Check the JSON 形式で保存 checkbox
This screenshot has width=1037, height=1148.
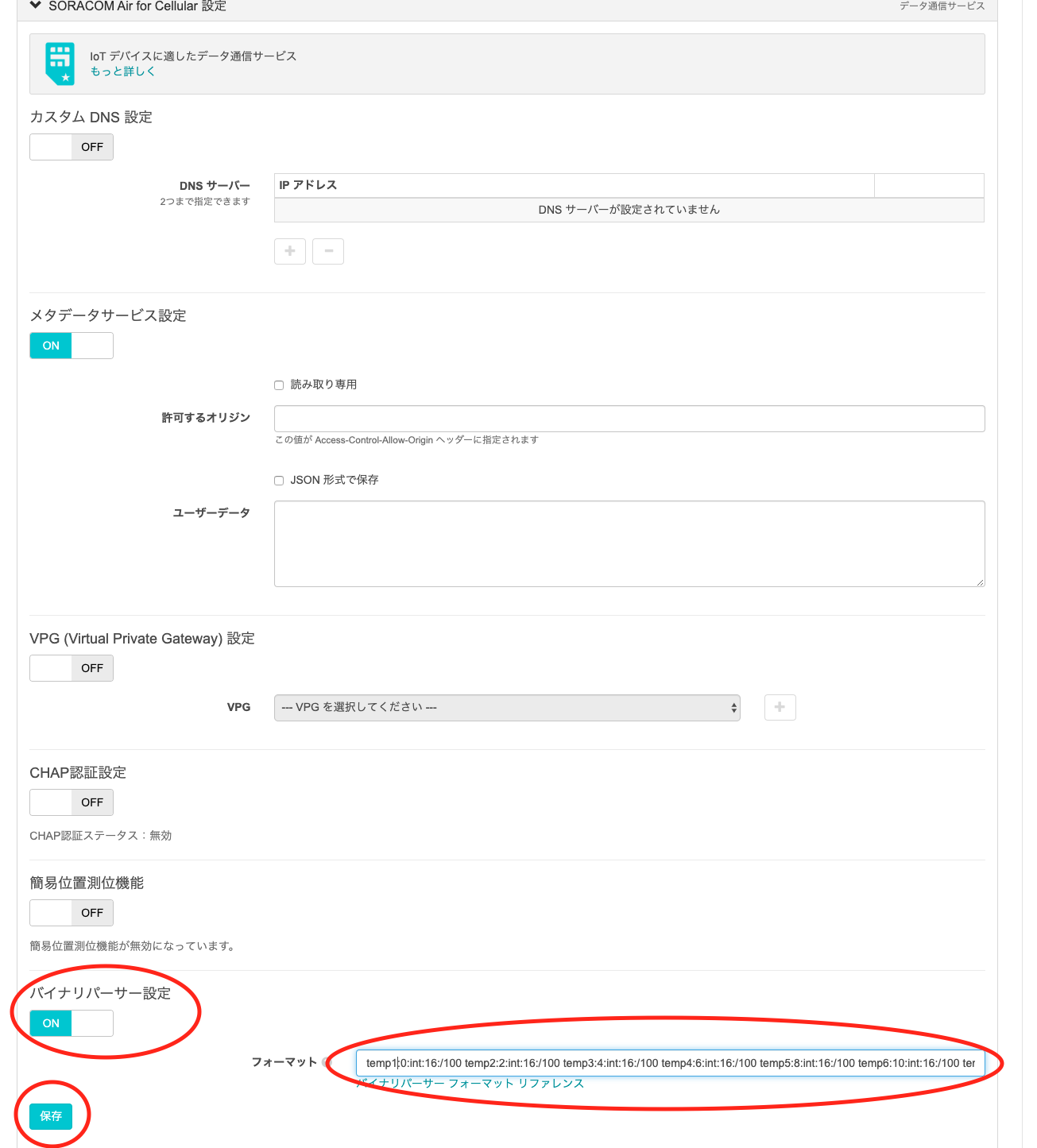click(279, 481)
